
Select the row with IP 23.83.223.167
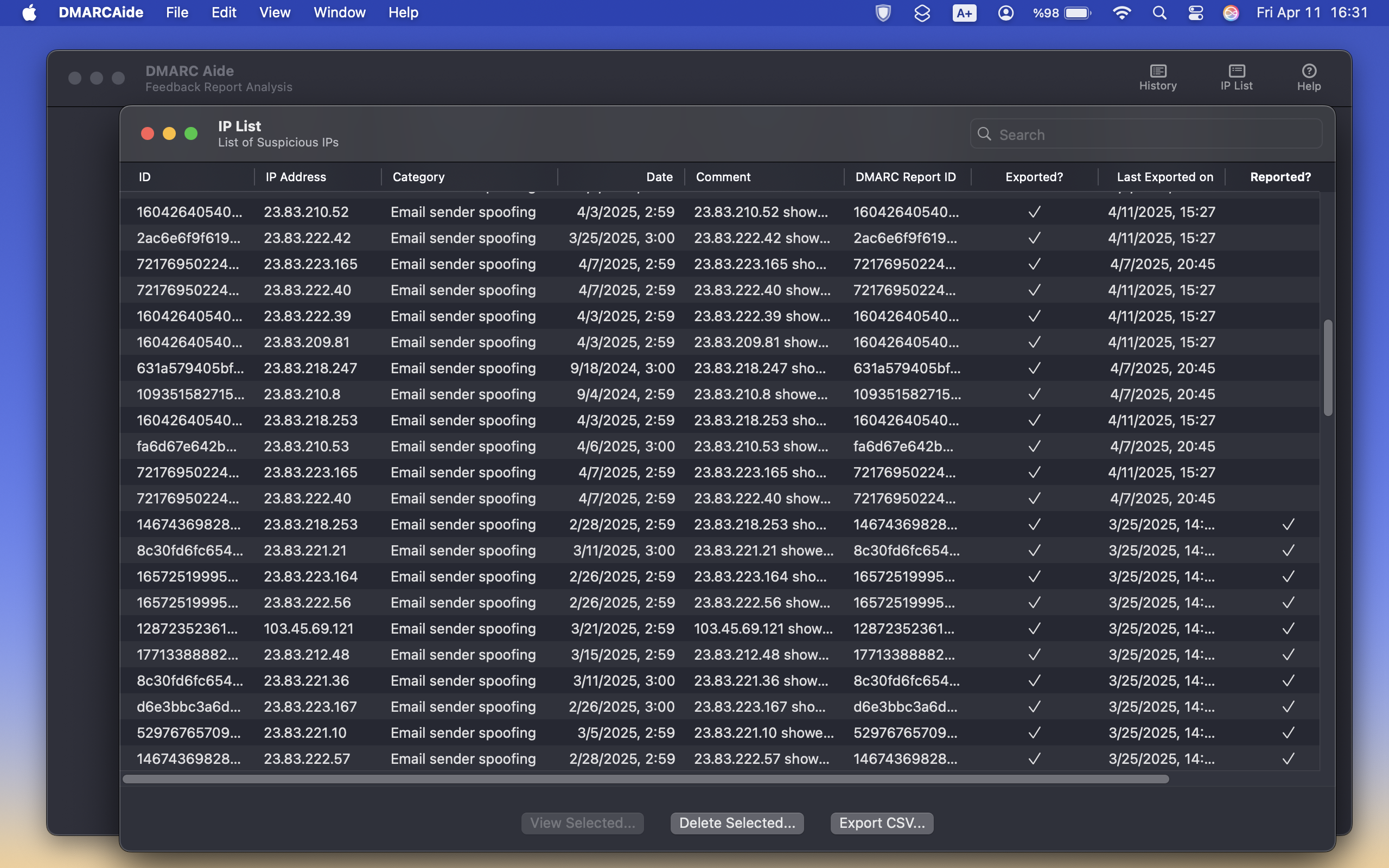(720, 707)
